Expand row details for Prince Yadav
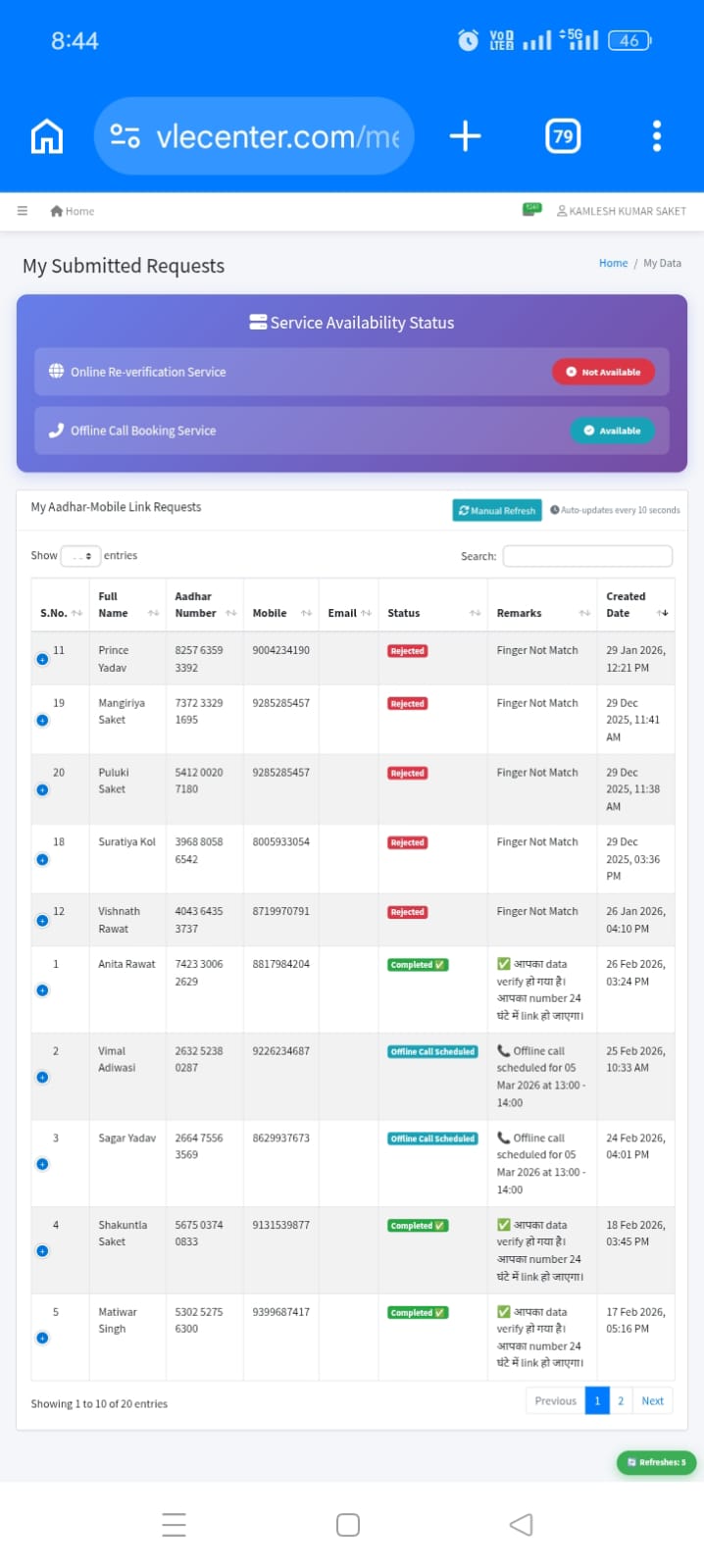704x1568 pixels. (x=42, y=660)
